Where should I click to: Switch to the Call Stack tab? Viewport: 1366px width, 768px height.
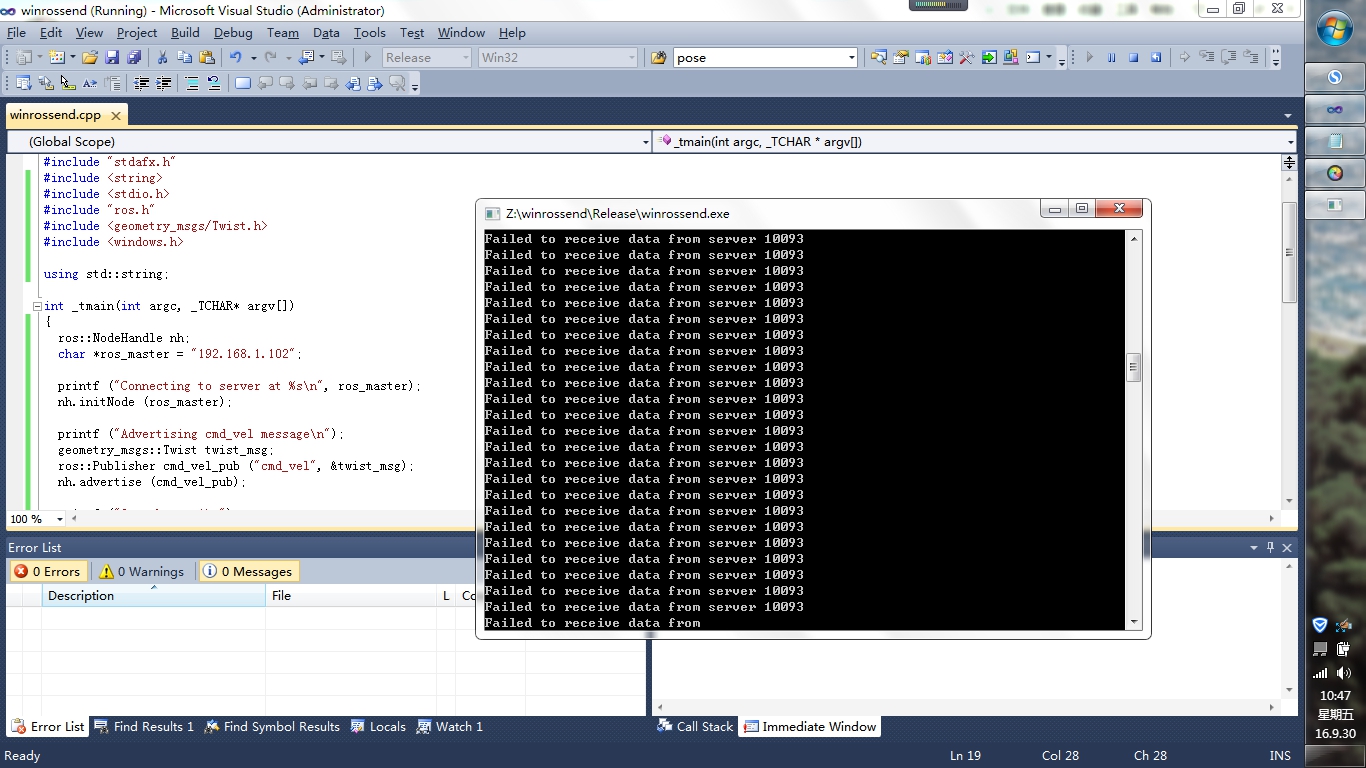pyautogui.click(x=695, y=727)
